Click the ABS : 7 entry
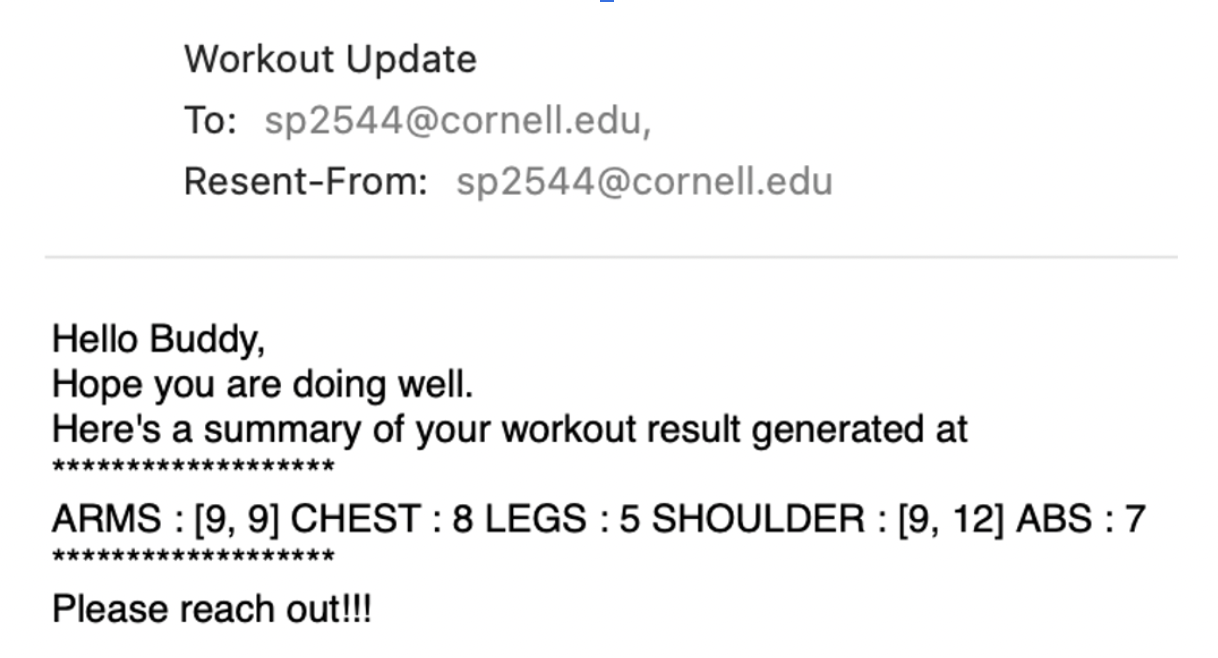This screenshot has width=1218, height=658. 1081,519
